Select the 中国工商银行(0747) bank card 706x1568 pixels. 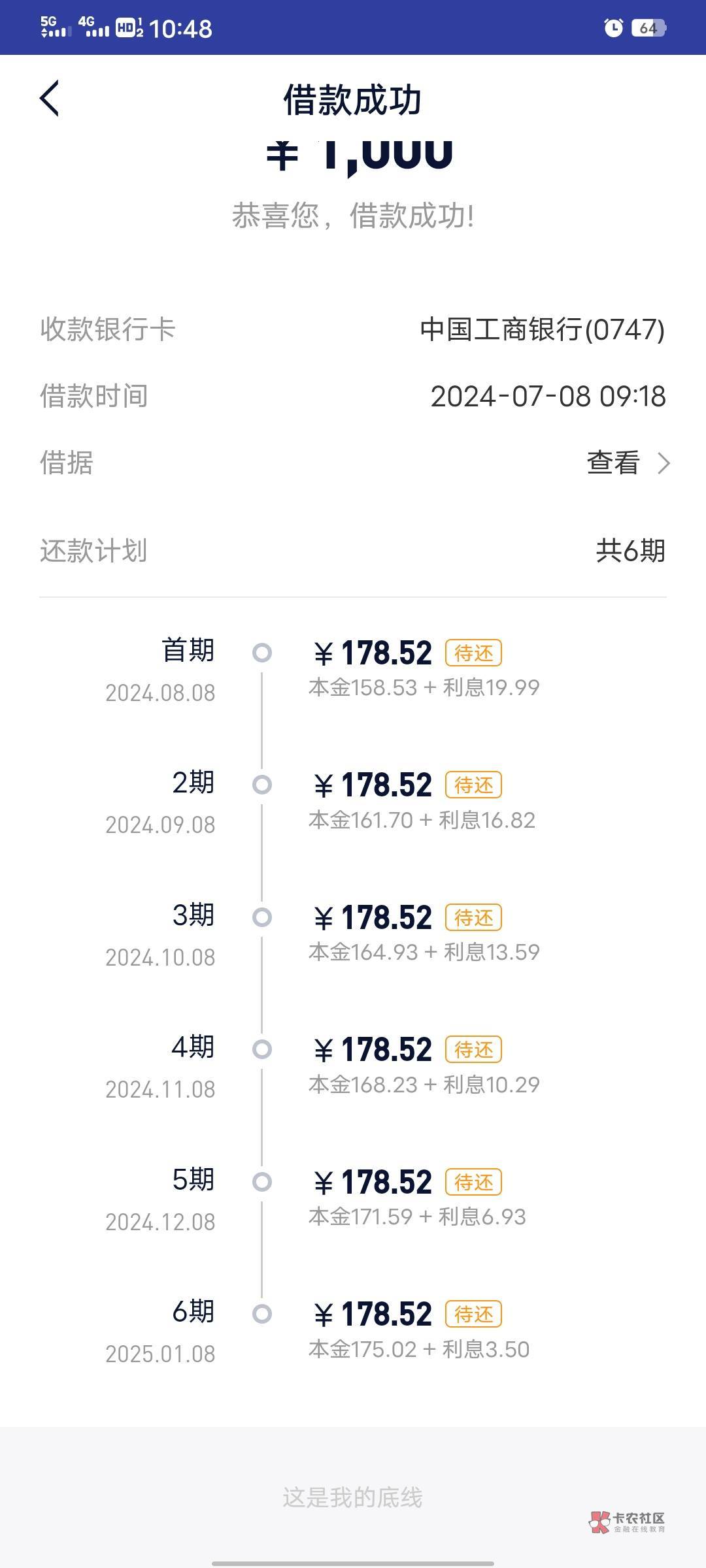[542, 329]
